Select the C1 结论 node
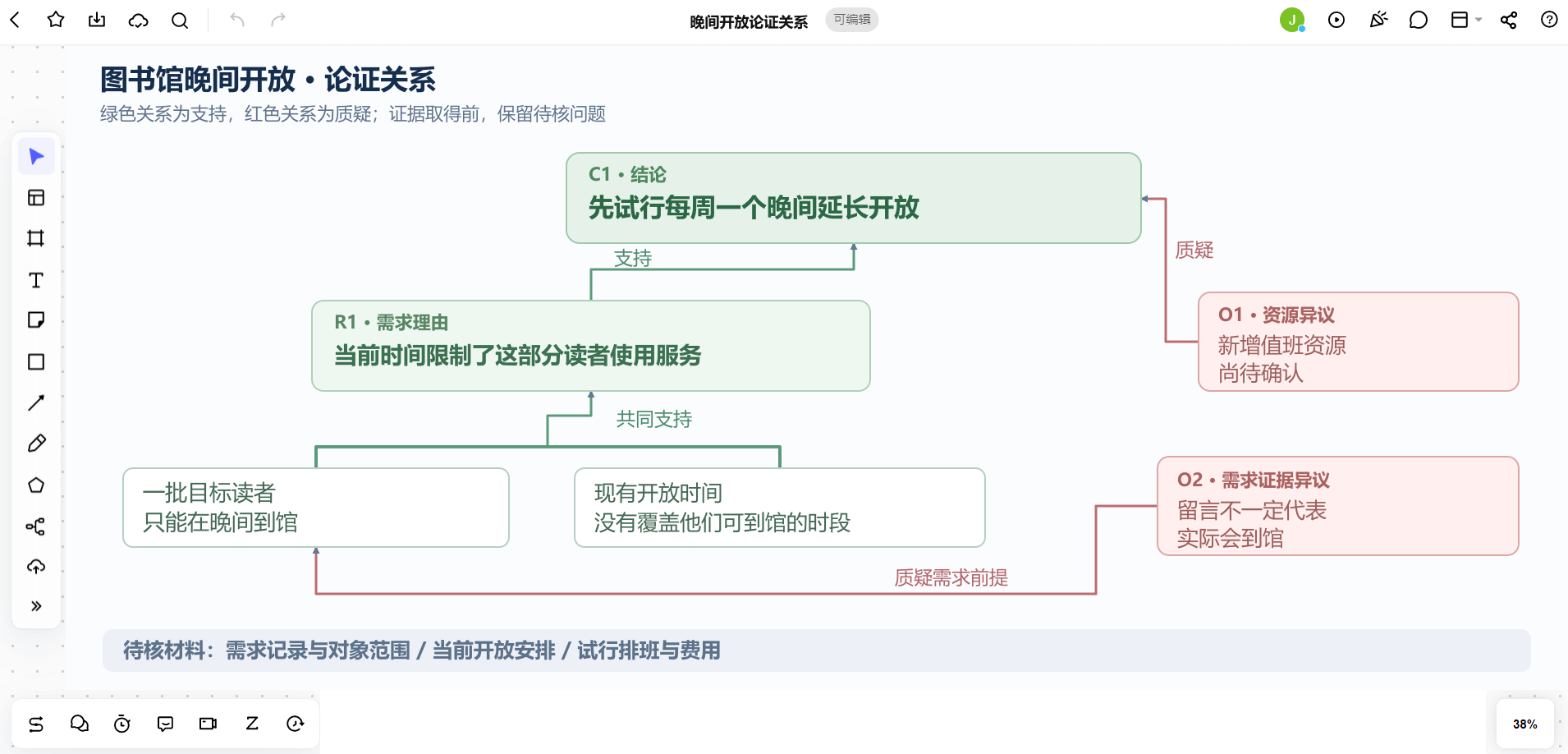 pos(854,198)
